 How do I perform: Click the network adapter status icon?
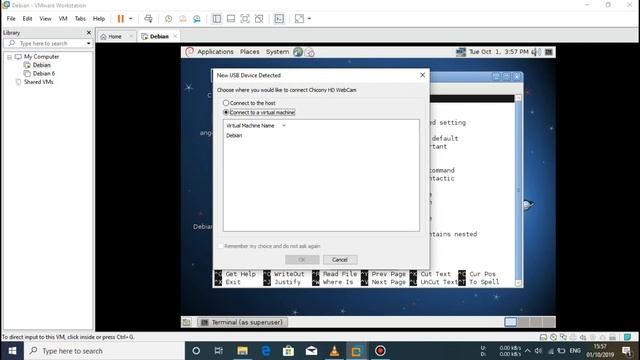tap(563, 337)
